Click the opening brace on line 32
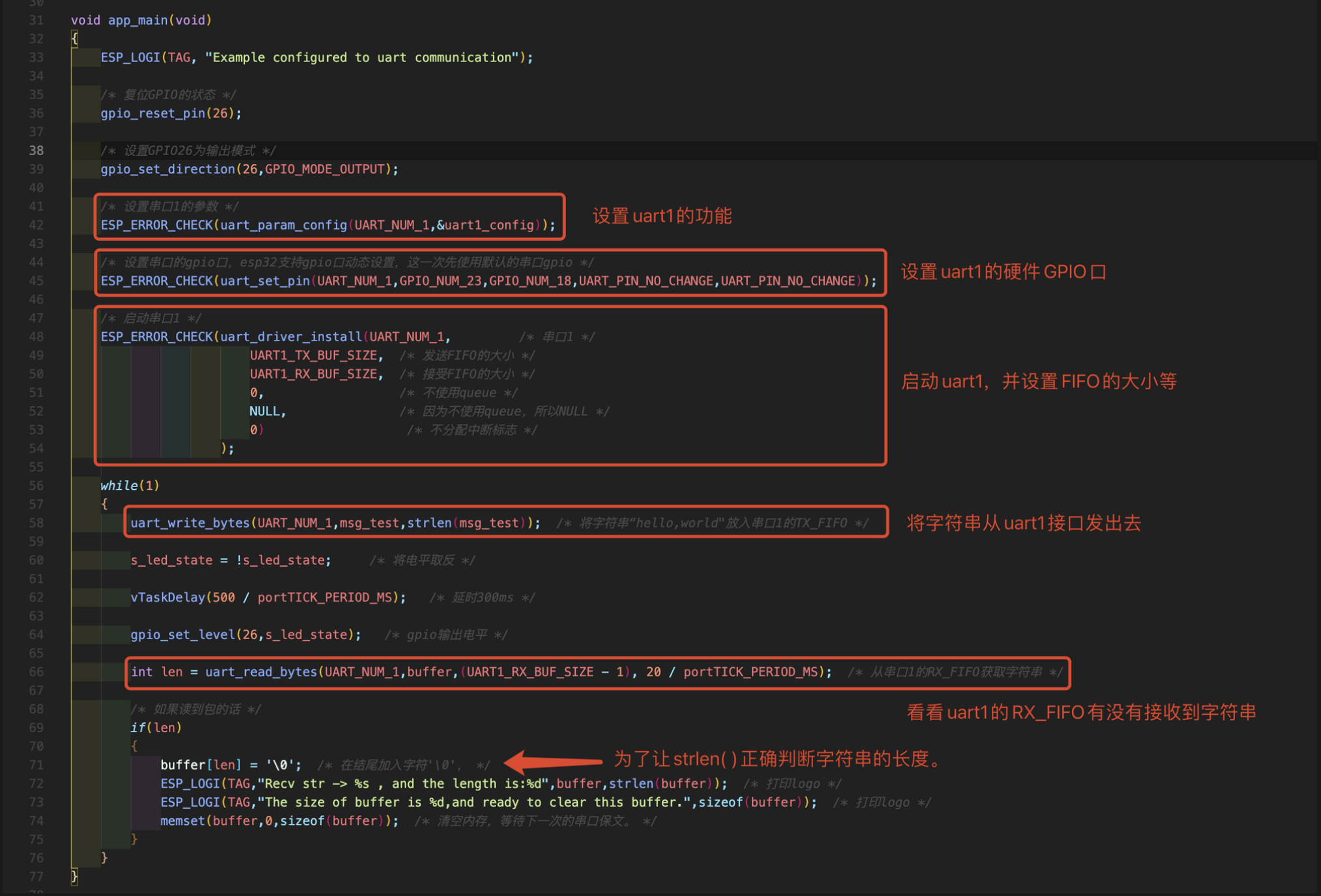This screenshot has width=1321, height=896. pos(74,39)
